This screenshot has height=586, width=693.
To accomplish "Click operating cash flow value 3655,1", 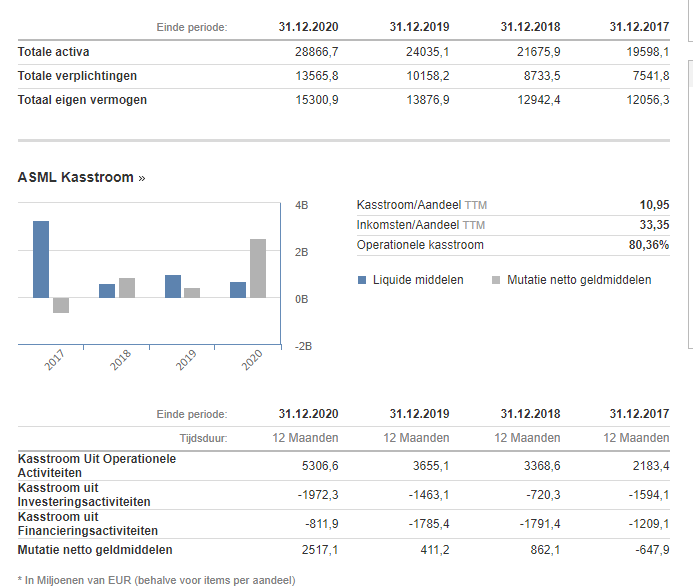I will pos(431,466).
